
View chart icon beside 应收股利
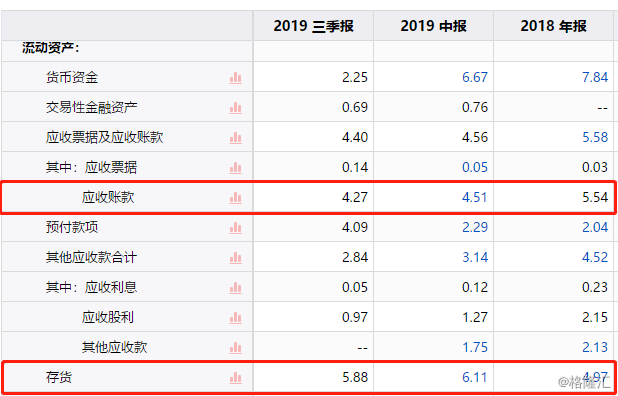coord(235,318)
